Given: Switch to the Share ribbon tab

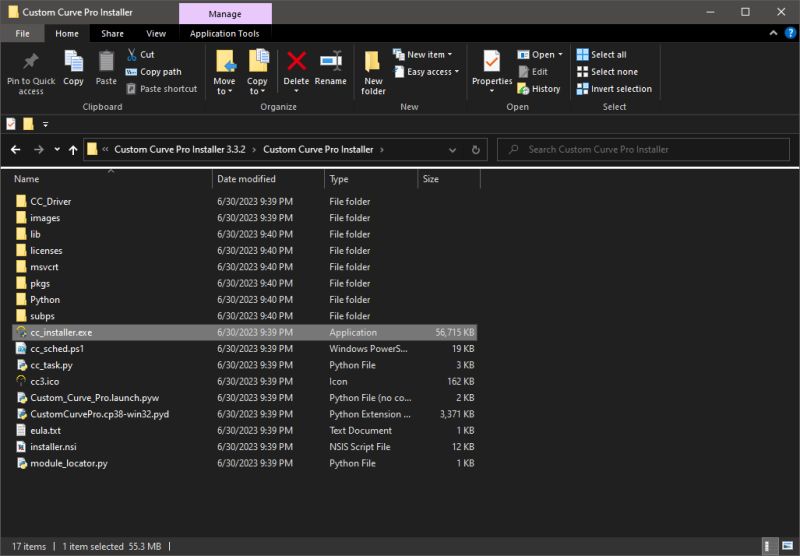Looking at the screenshot, I should pyautogui.click(x=112, y=34).
